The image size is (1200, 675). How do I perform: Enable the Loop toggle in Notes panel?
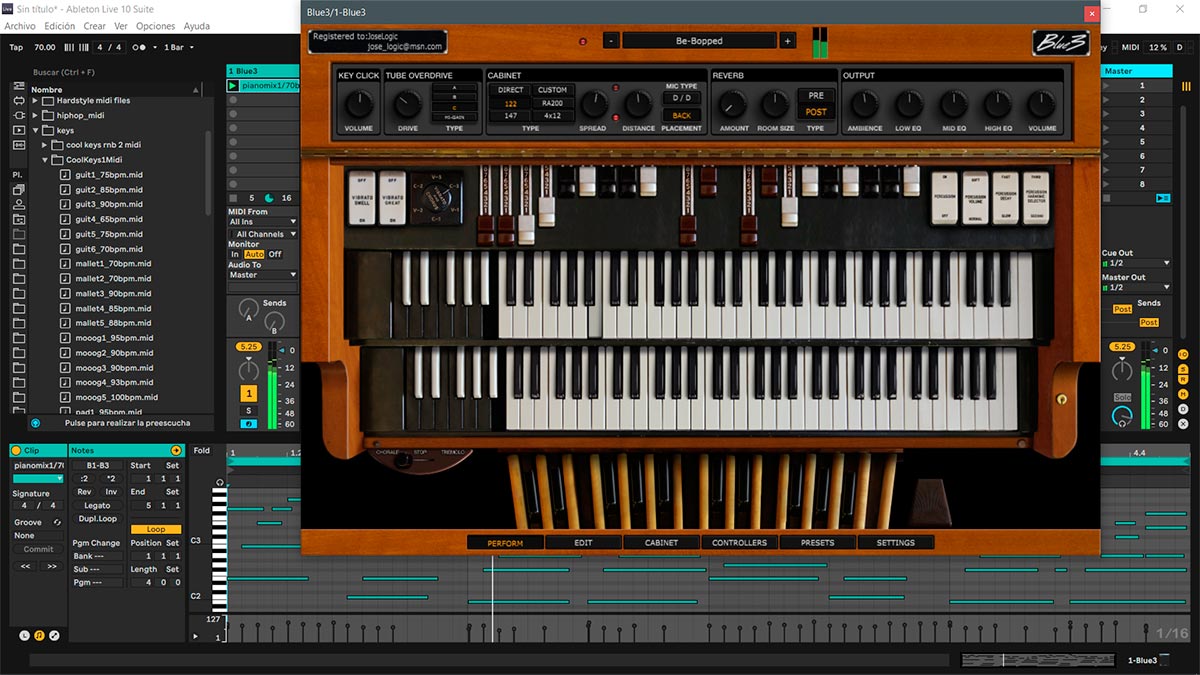156,529
